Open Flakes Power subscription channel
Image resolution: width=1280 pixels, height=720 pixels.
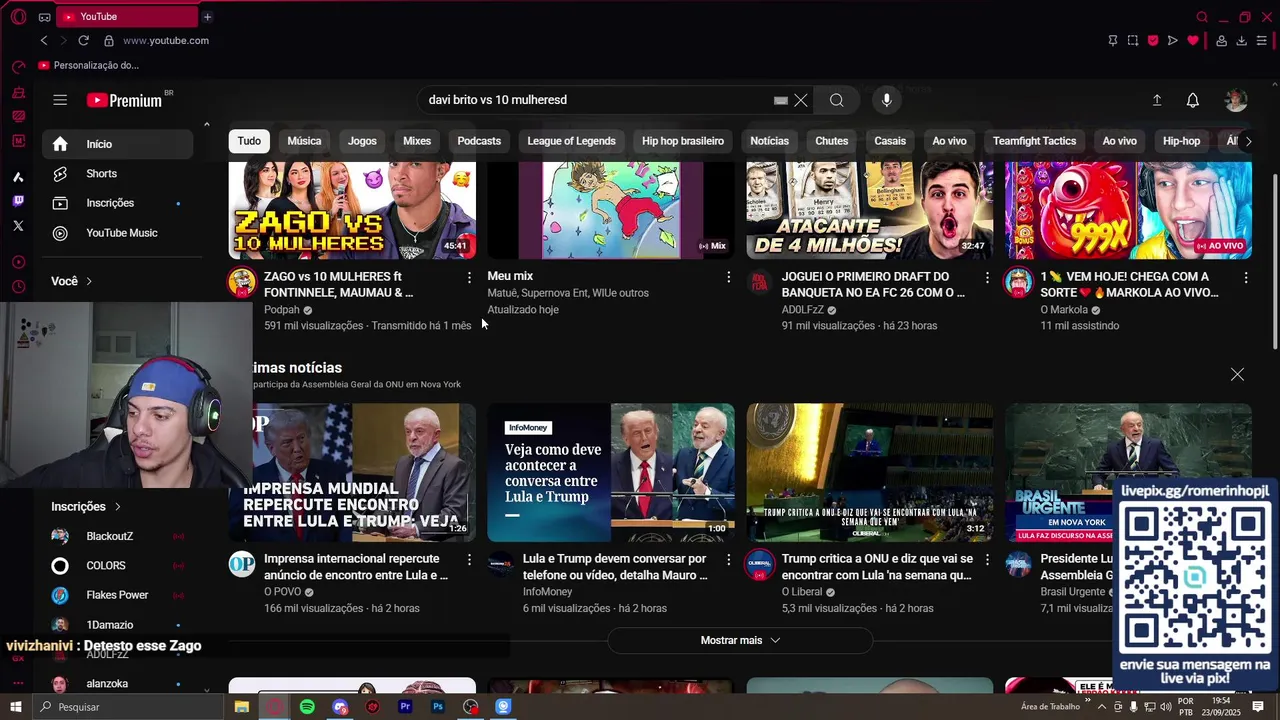click(x=118, y=595)
